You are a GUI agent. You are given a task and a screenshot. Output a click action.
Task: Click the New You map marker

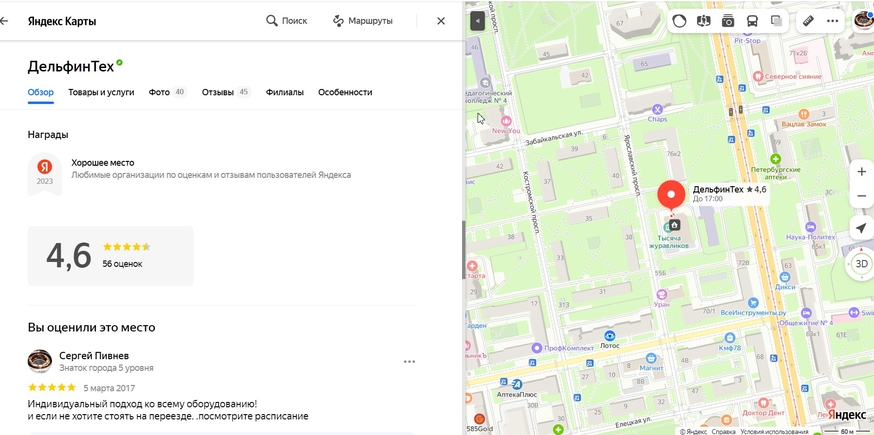506,120
